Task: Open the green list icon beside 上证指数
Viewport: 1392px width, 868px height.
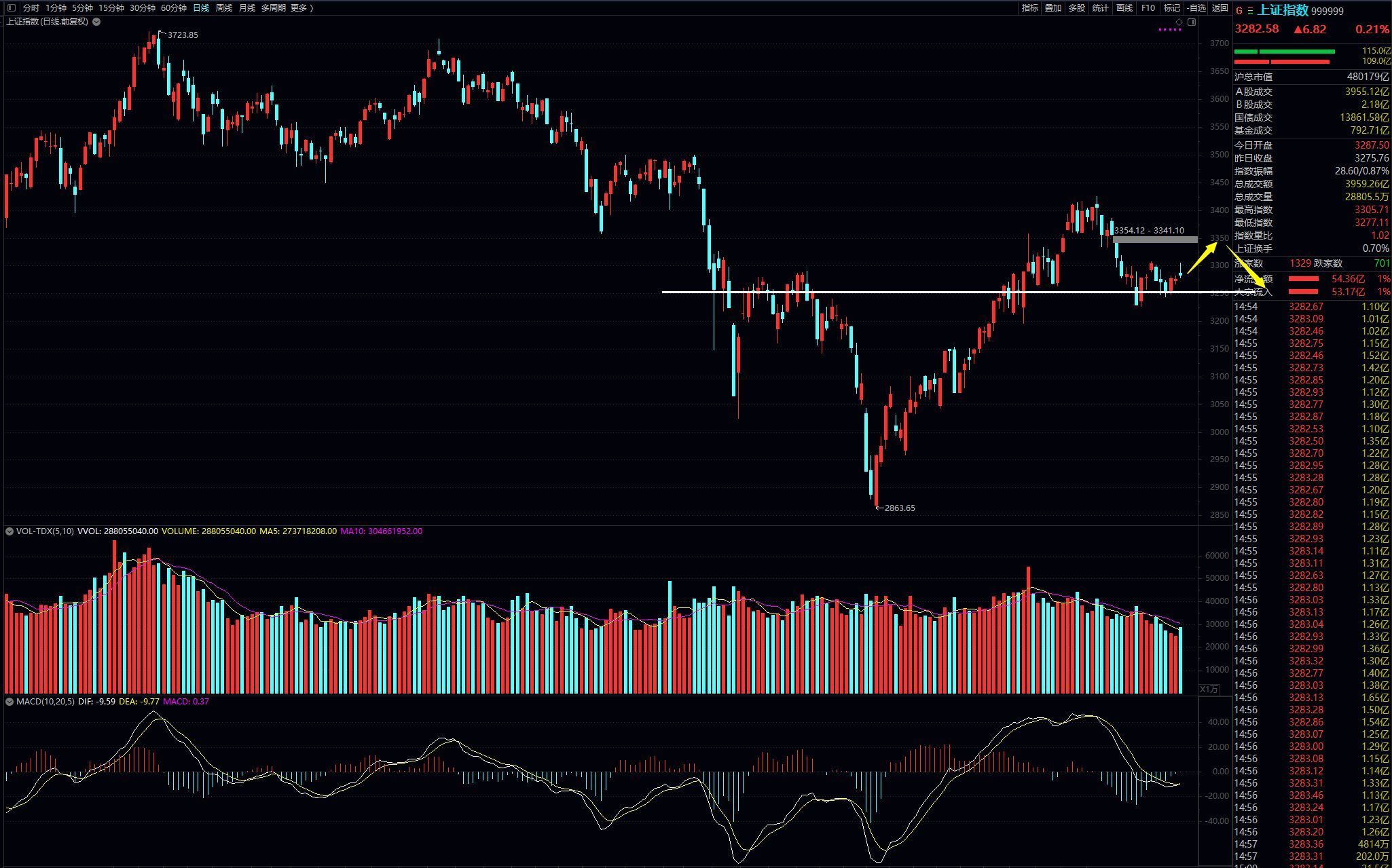Action: click(x=1251, y=11)
